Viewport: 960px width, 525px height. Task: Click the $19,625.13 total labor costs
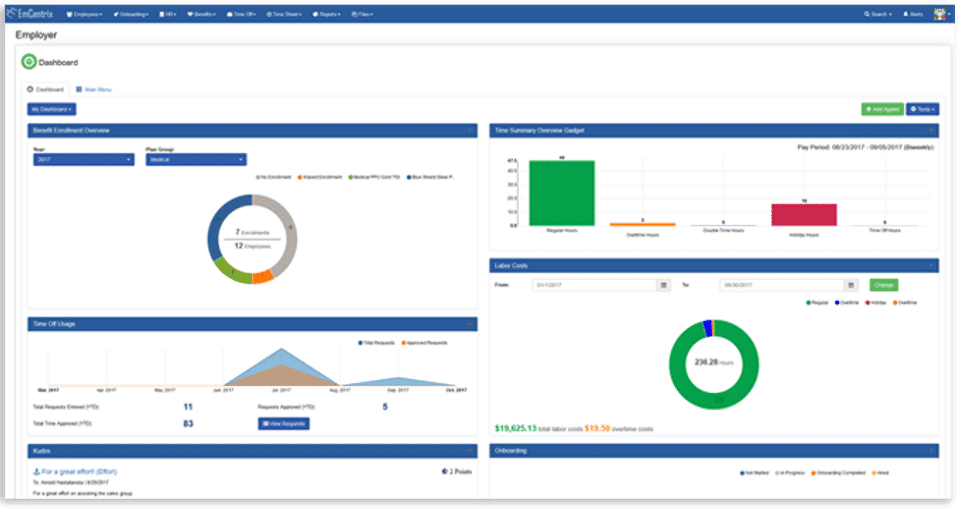pos(516,428)
